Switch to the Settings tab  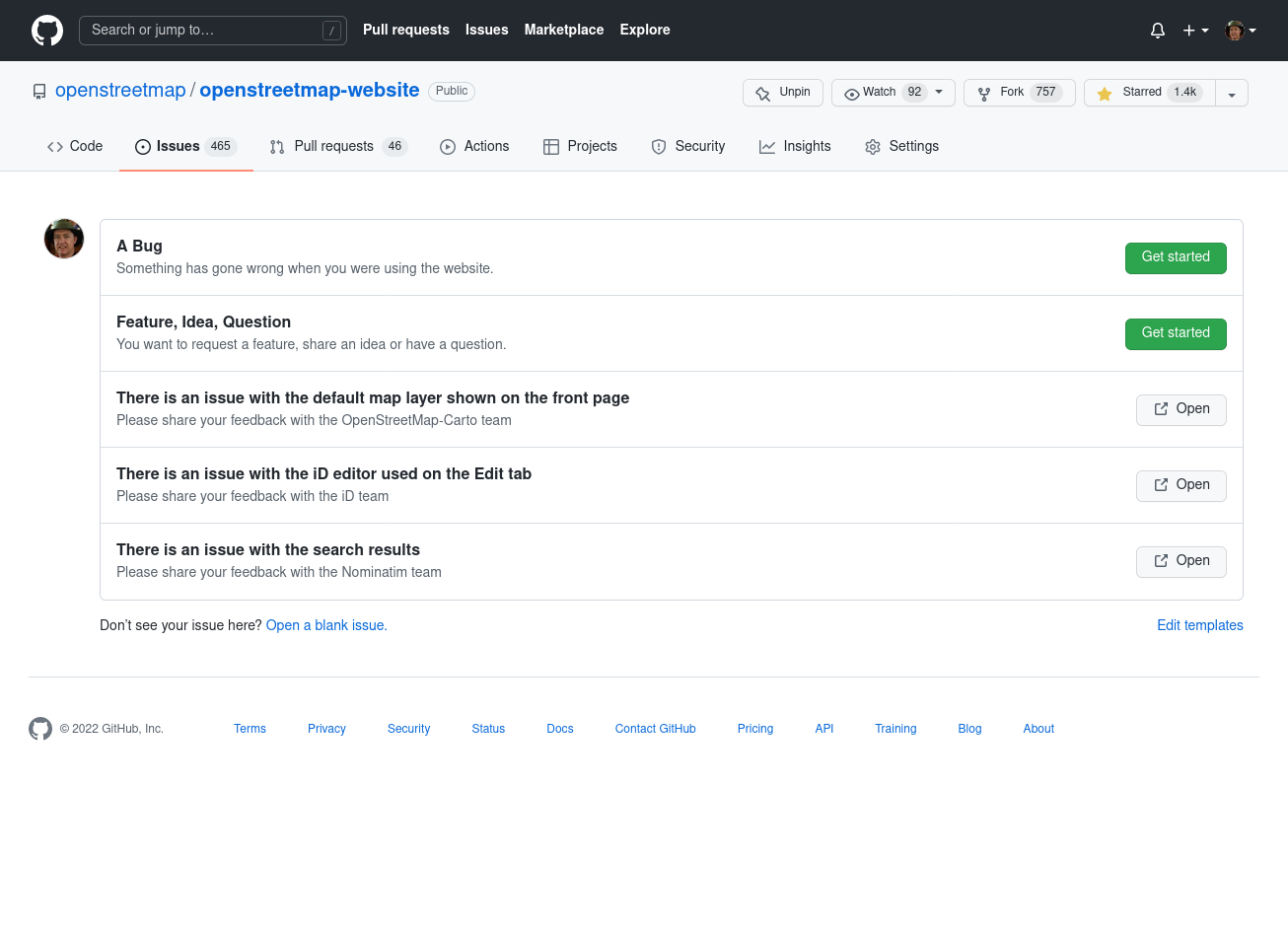coord(901,146)
